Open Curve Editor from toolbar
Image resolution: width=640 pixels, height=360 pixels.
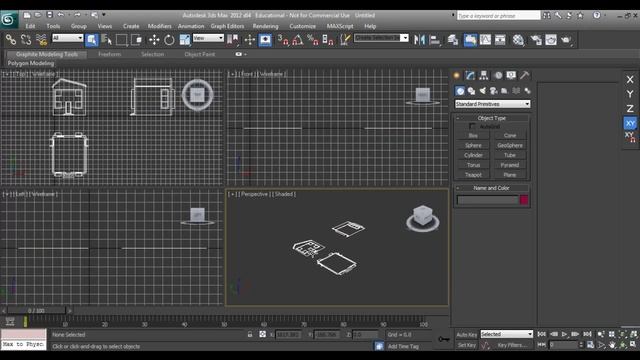(x=485, y=40)
